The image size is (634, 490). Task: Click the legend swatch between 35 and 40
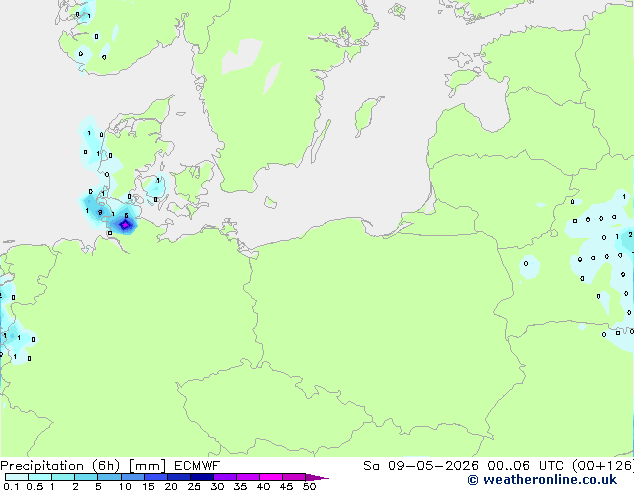click(248, 477)
